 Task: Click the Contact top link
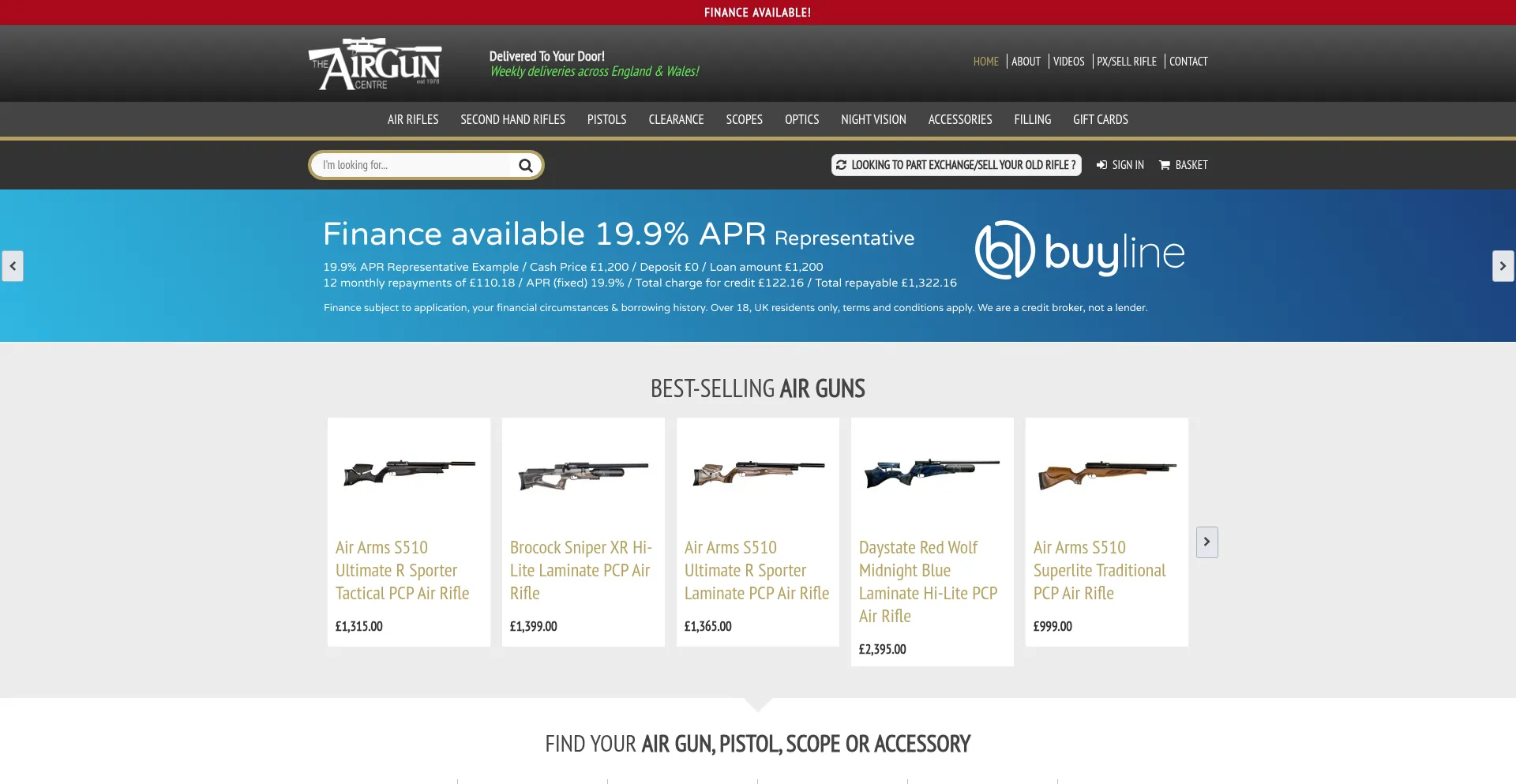click(x=1188, y=62)
